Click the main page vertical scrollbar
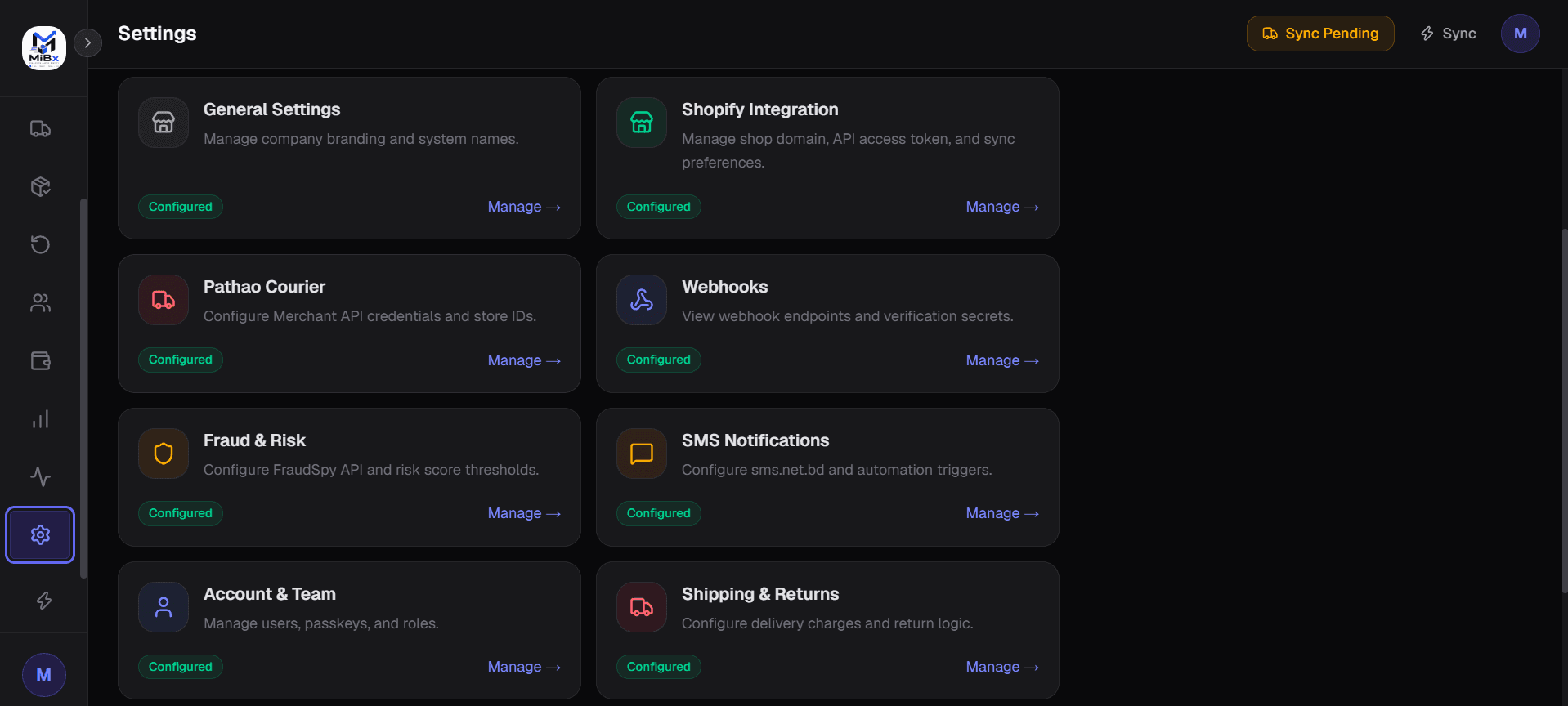The height and width of the screenshot is (706, 1568). pyautogui.click(x=1564, y=410)
